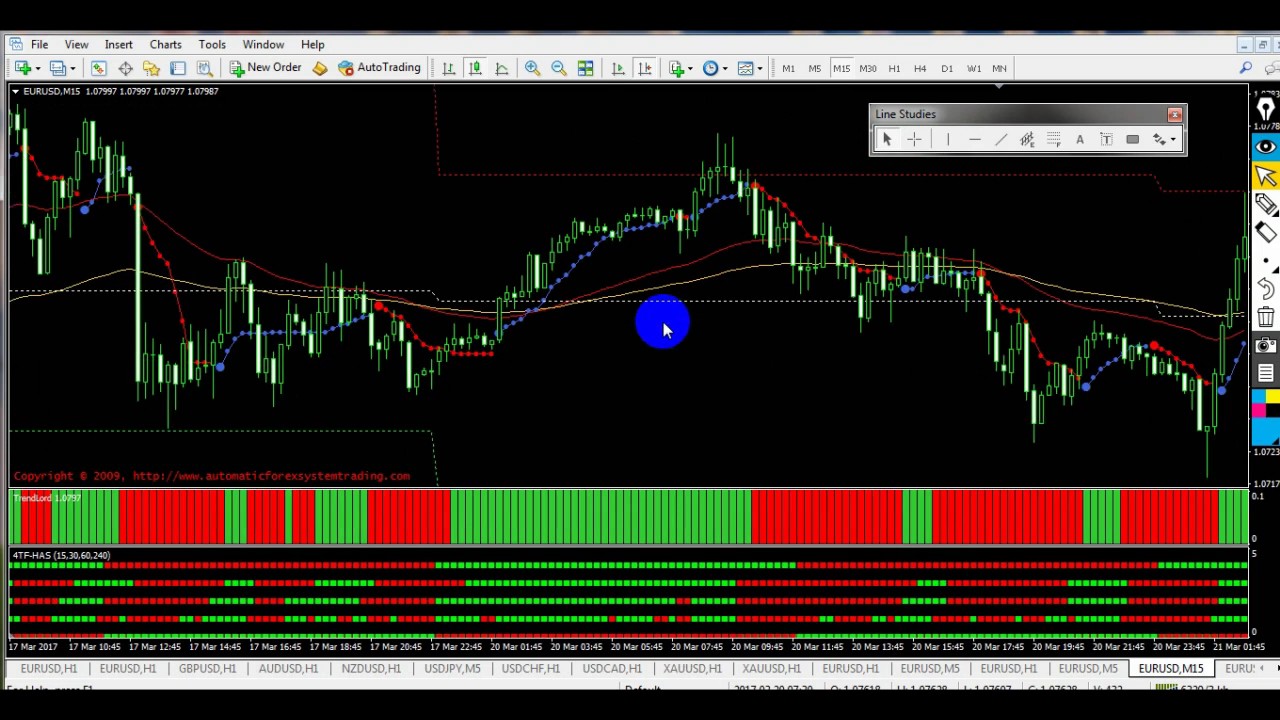
Task: Select crosshair tool in Line Studies
Action: pos(914,140)
